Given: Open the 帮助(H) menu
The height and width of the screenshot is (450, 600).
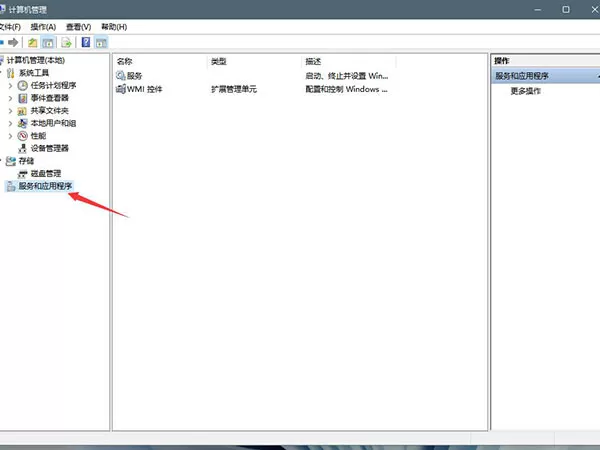Looking at the screenshot, I should click(x=114, y=27).
